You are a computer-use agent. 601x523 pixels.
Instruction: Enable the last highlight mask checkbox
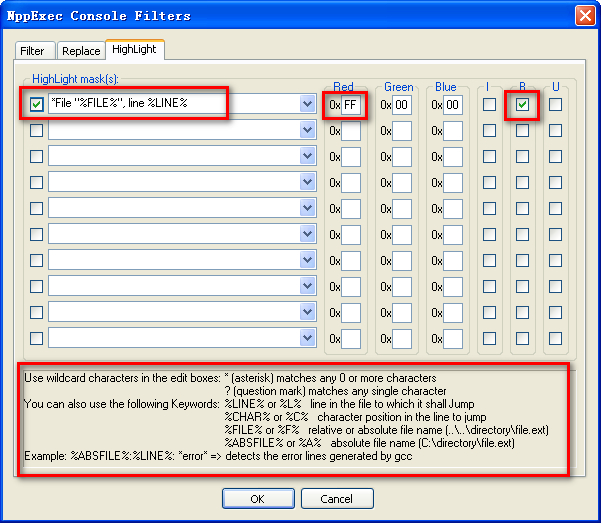[36, 339]
